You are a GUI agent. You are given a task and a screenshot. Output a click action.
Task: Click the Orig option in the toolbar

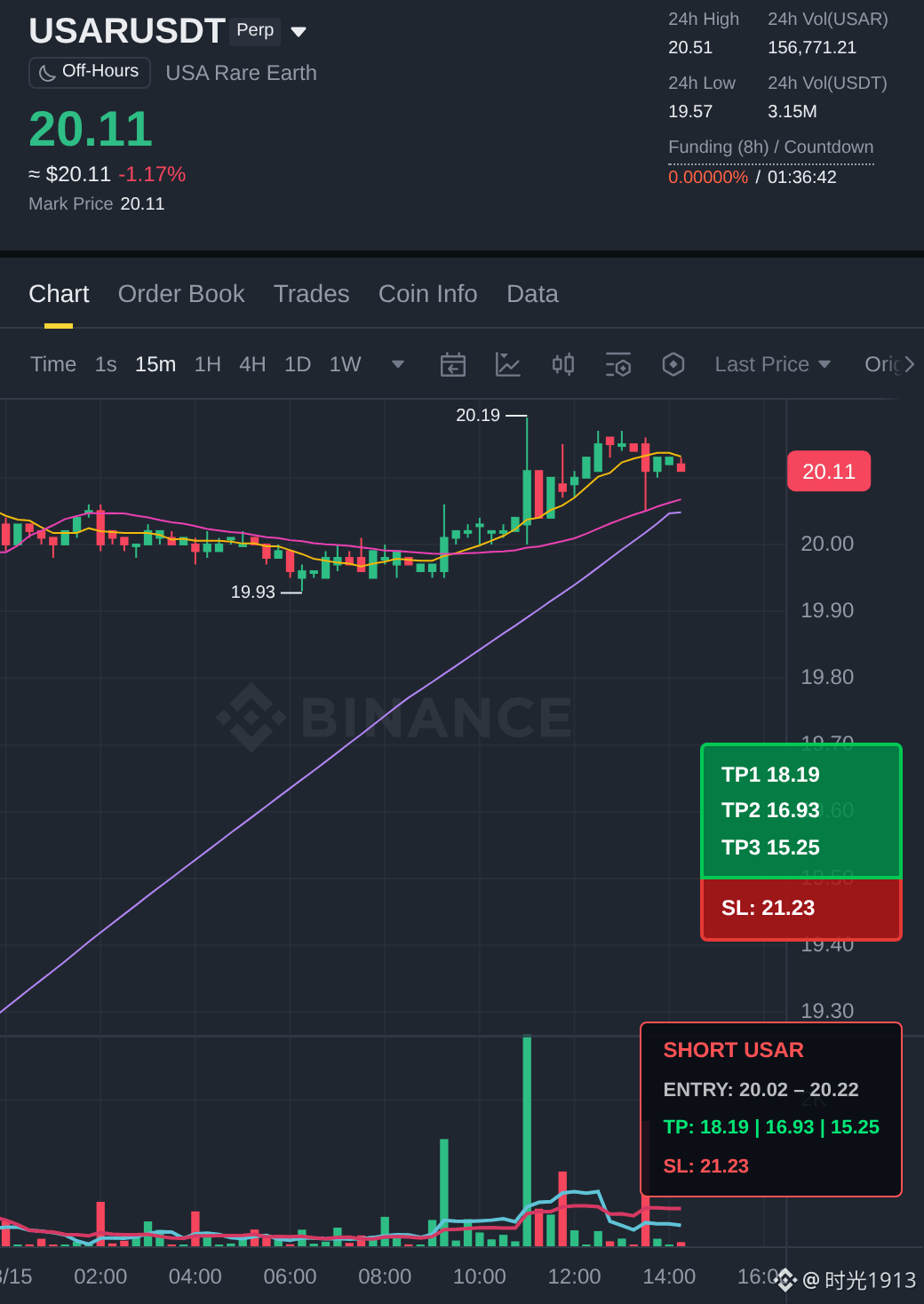coord(882,364)
